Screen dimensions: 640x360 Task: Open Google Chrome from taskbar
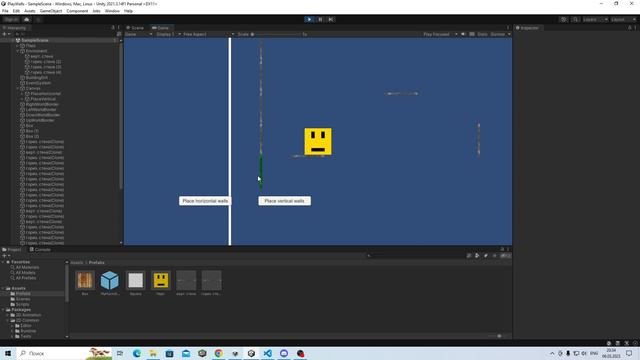click(218, 353)
